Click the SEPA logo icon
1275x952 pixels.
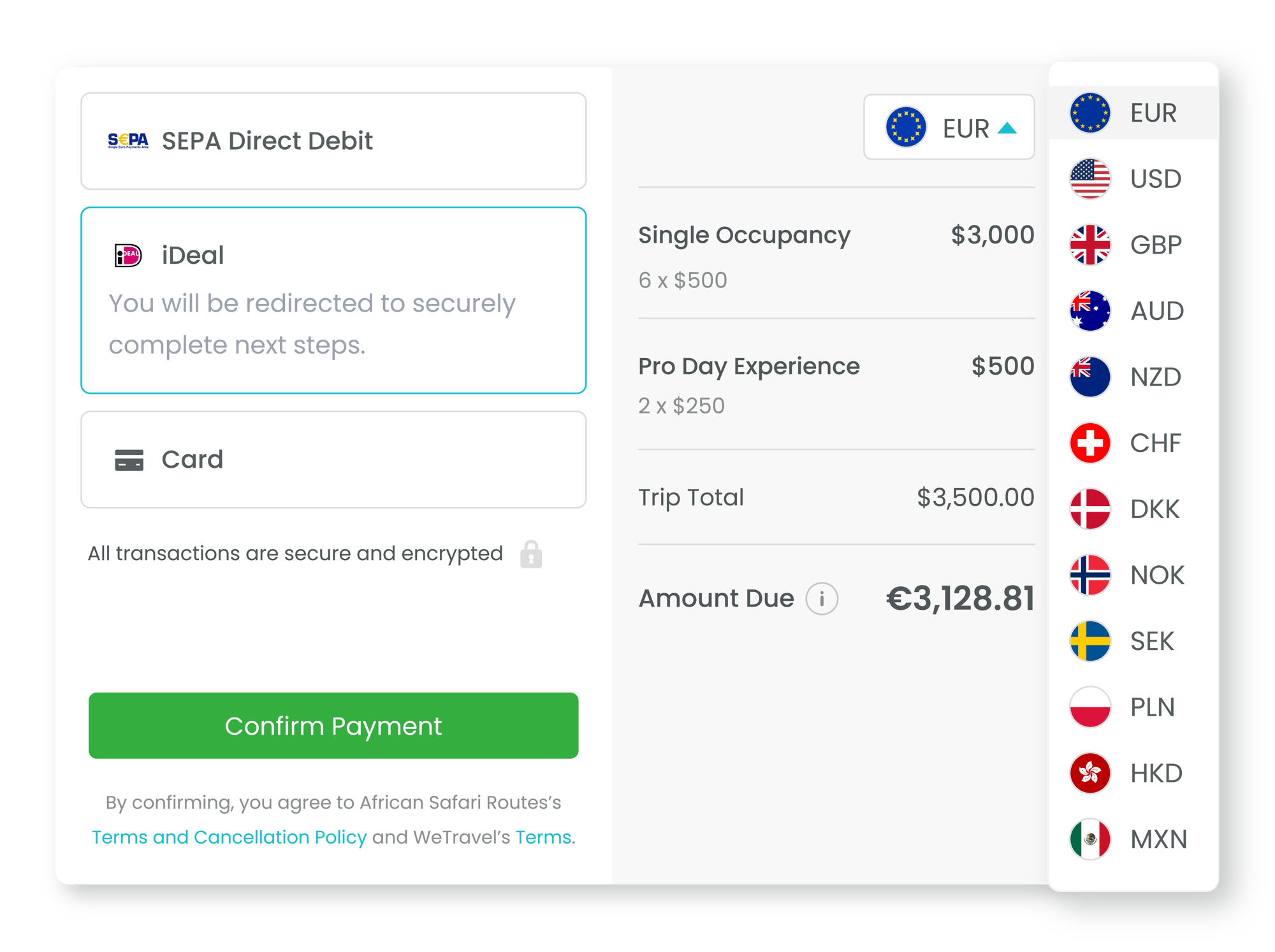click(x=128, y=141)
